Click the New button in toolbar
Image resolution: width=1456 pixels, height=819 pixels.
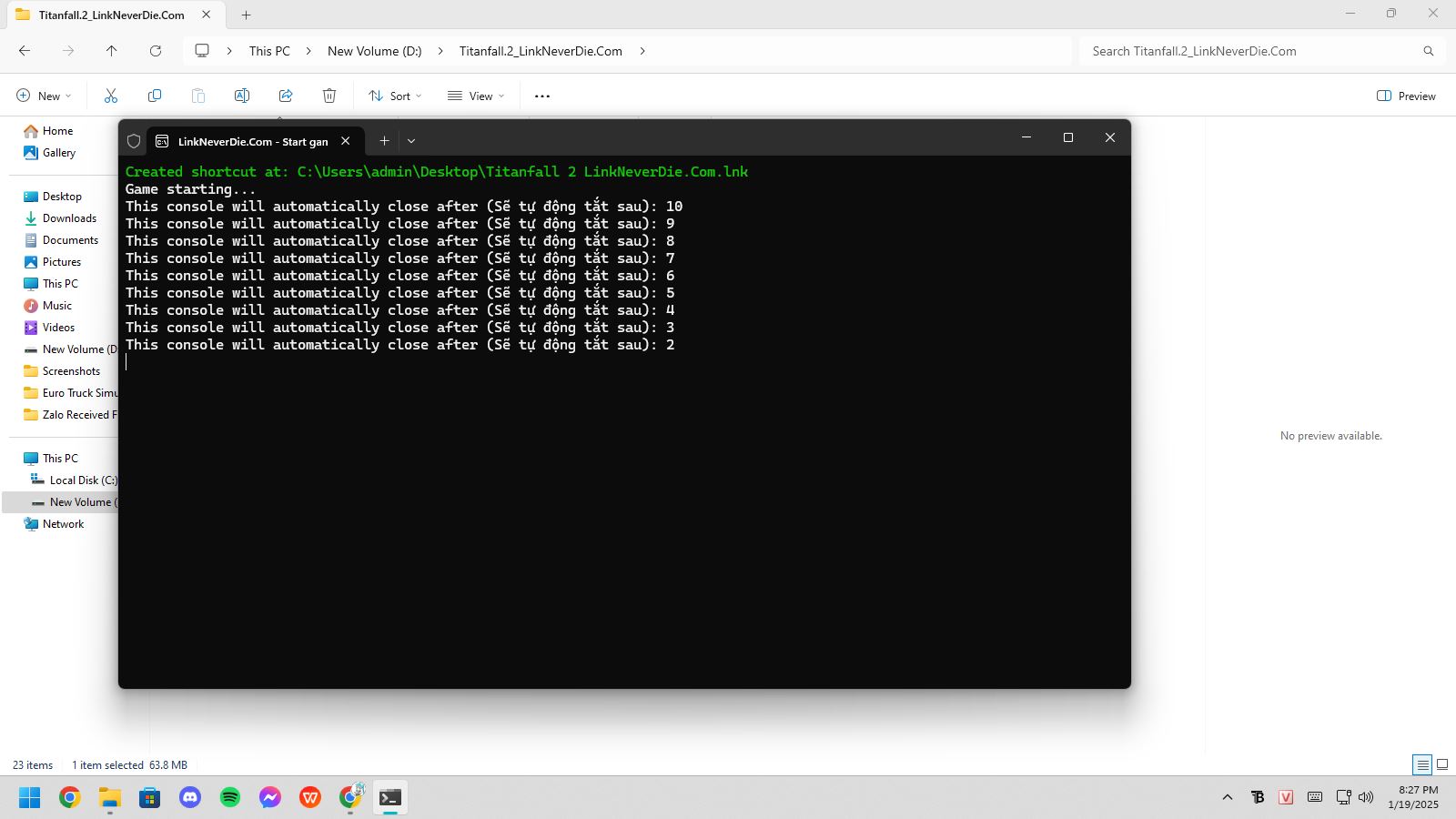coord(44,96)
